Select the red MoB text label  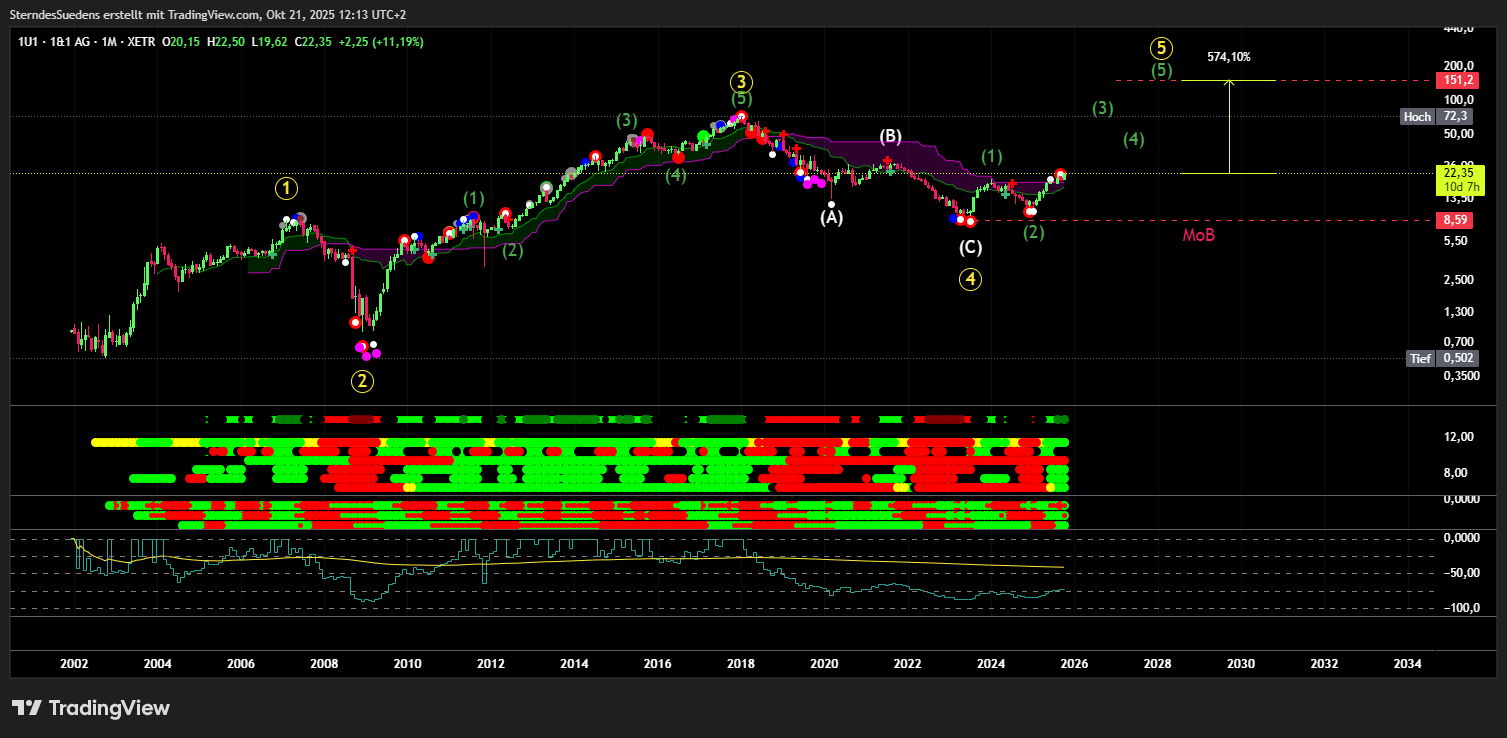(x=1199, y=235)
